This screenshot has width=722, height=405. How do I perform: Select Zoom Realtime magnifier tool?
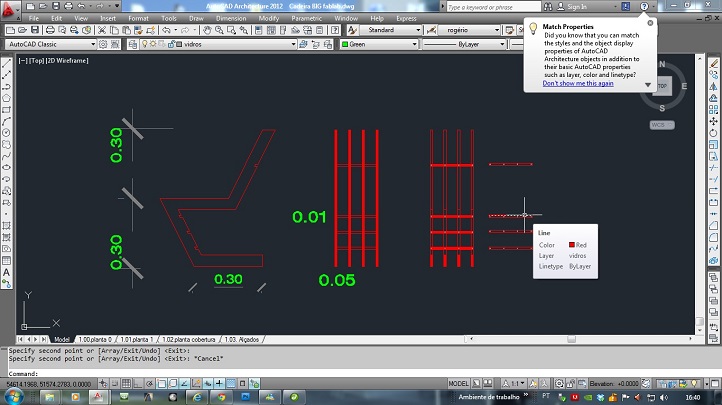tap(219, 30)
